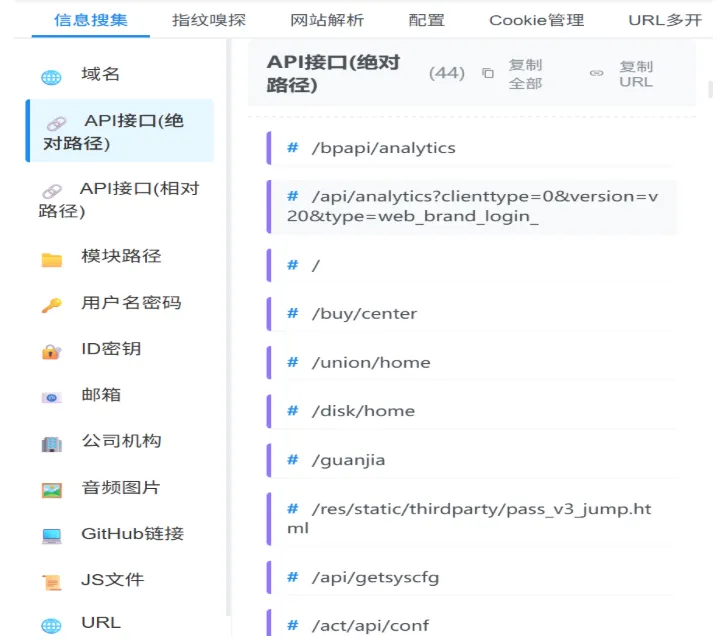Click the scroll icon for JS文件
The width and height of the screenshot is (725, 643).
[51, 582]
